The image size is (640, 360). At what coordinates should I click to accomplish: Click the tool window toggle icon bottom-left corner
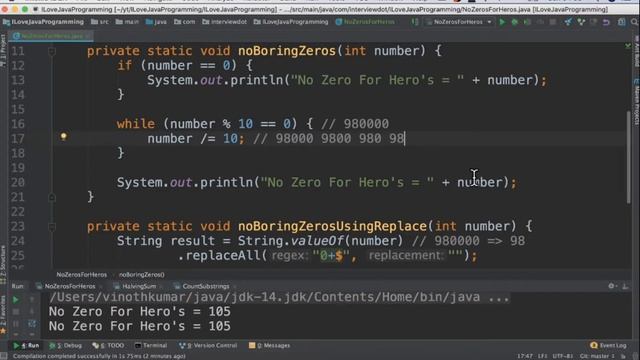4,356
